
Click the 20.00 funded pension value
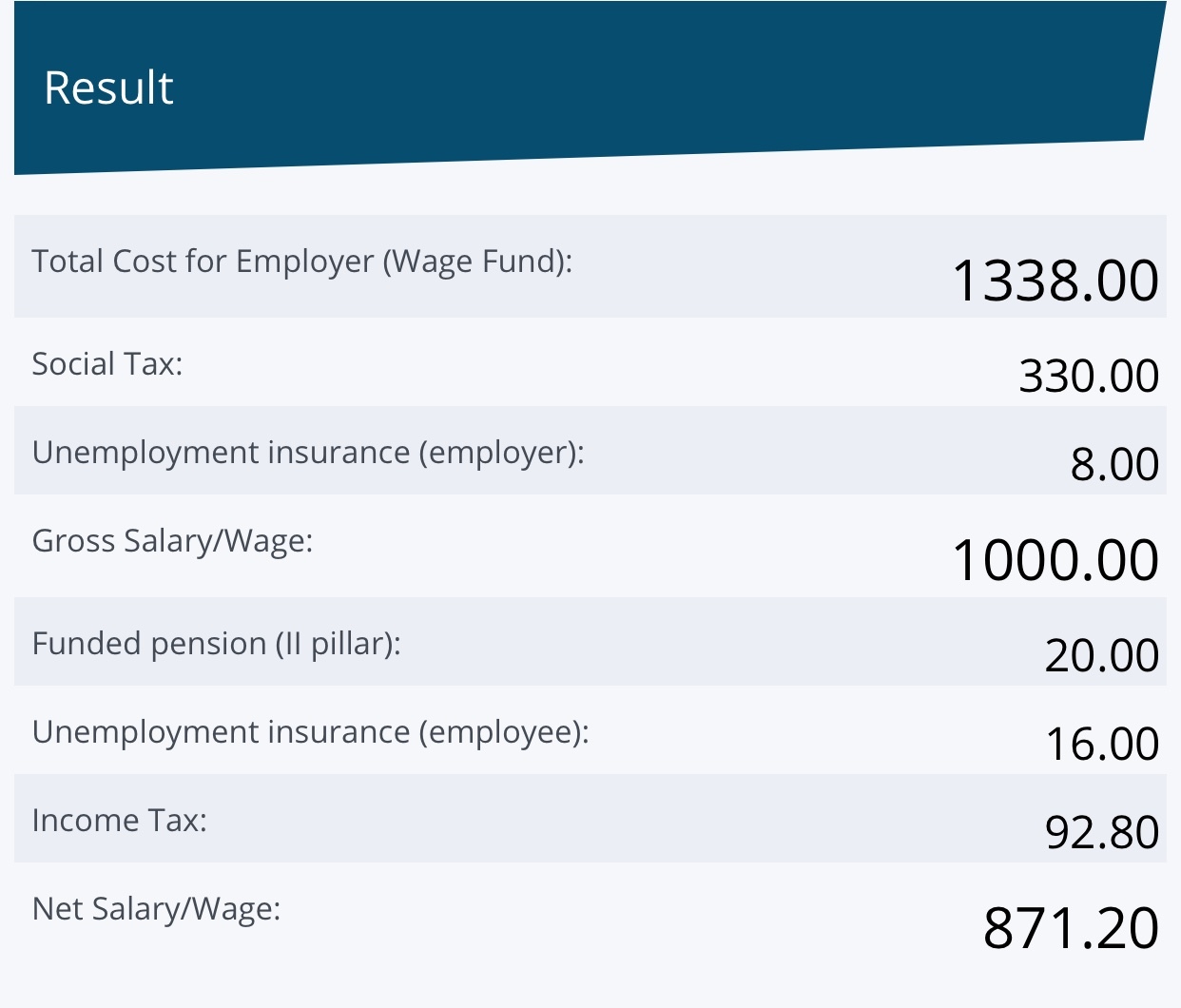click(x=1101, y=655)
